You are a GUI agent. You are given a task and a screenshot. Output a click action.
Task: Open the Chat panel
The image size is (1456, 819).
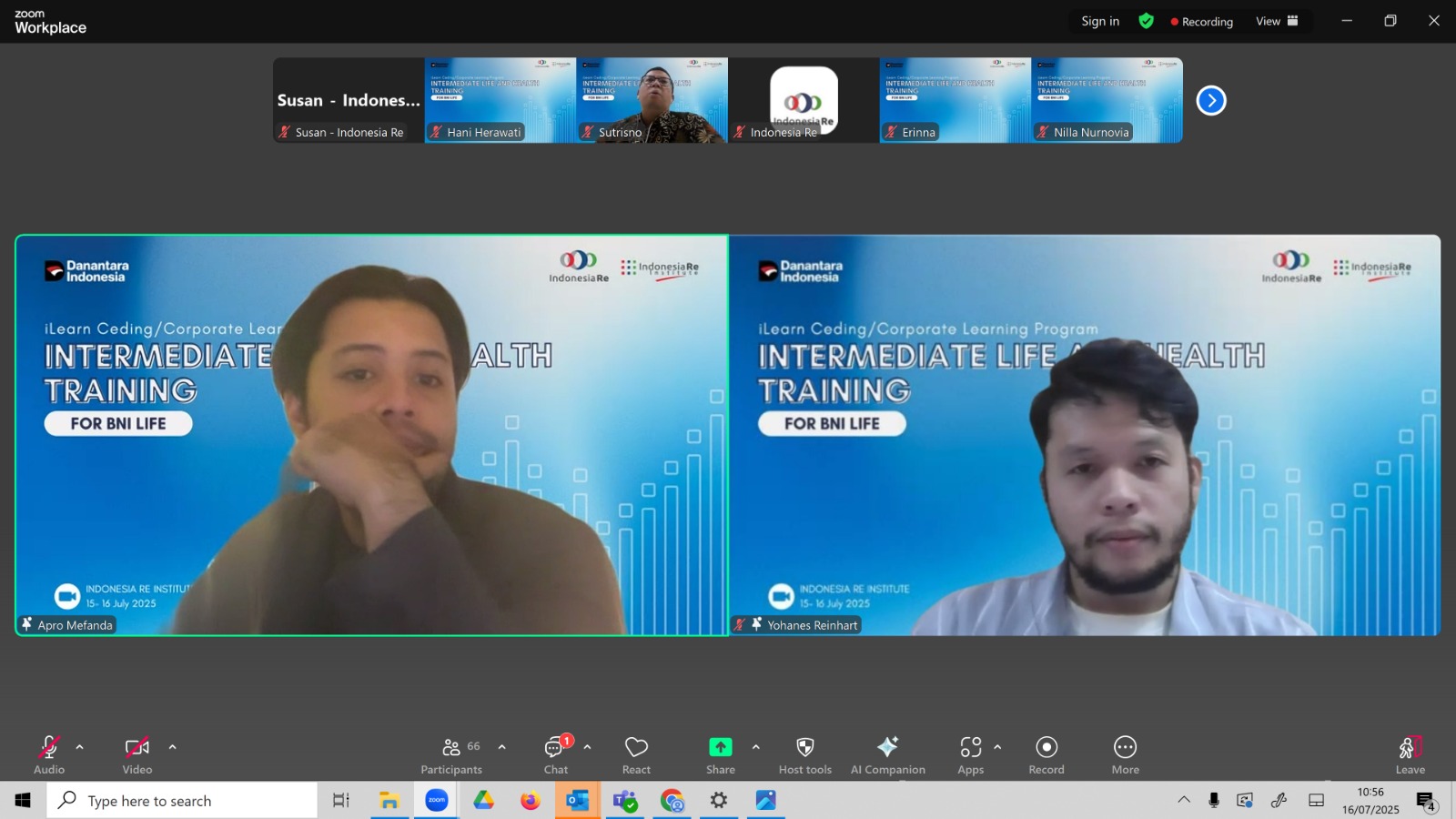[x=556, y=755]
